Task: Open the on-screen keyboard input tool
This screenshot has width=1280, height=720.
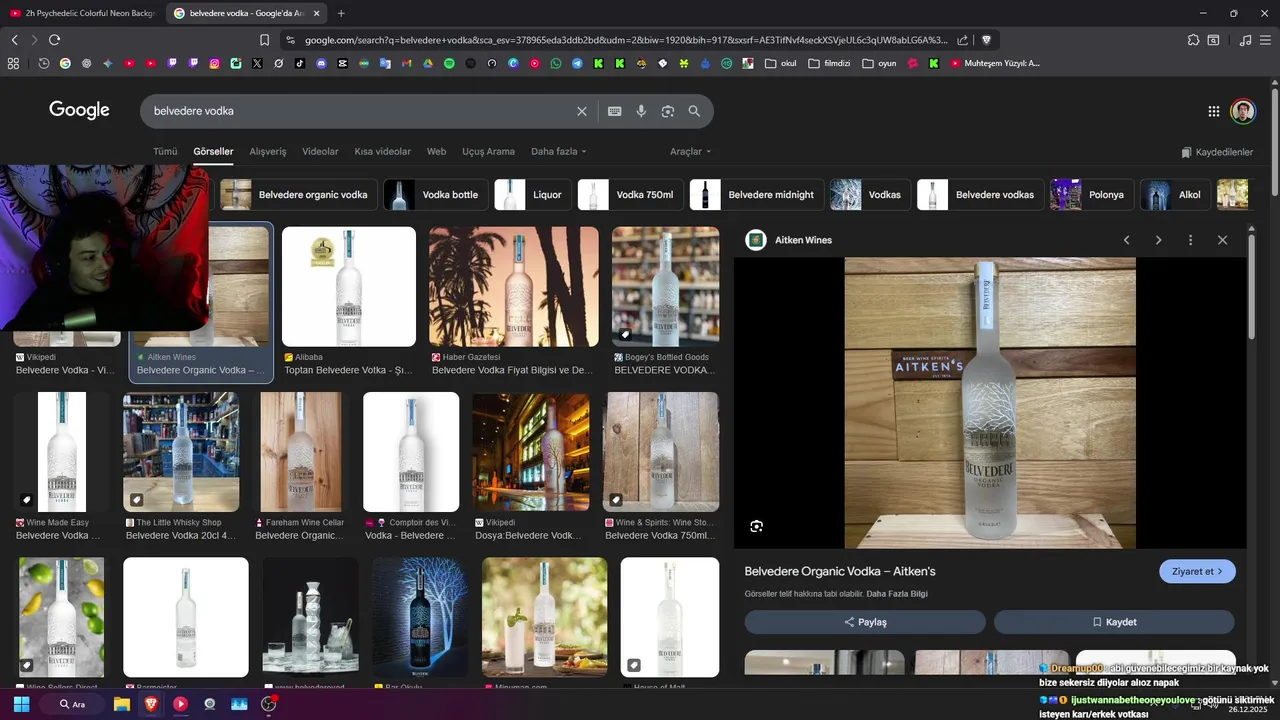Action: [614, 111]
